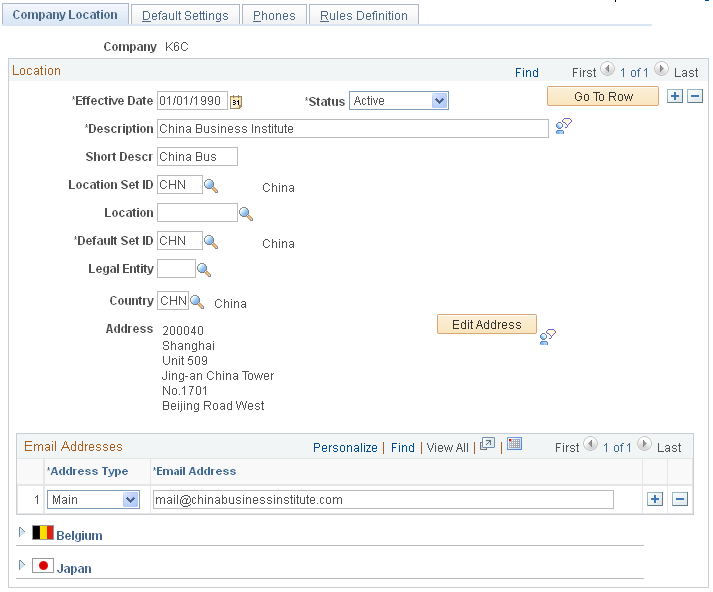Add a new Location row with plus icon
Screen dimensions: 713x592
[x=675, y=96]
